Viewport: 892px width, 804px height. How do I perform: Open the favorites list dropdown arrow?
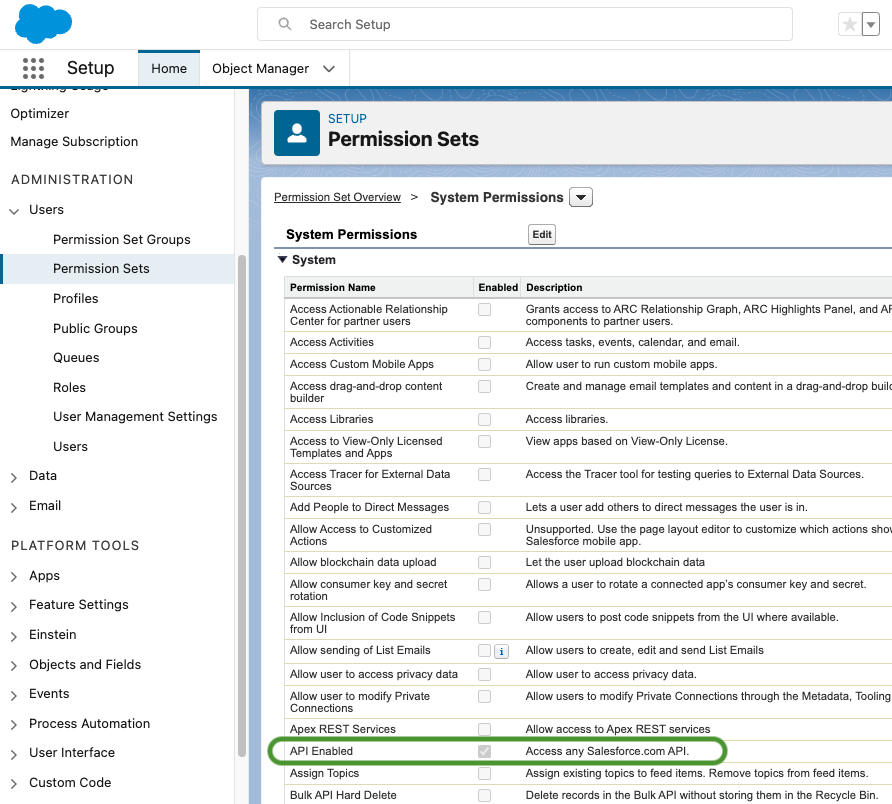tap(871, 24)
